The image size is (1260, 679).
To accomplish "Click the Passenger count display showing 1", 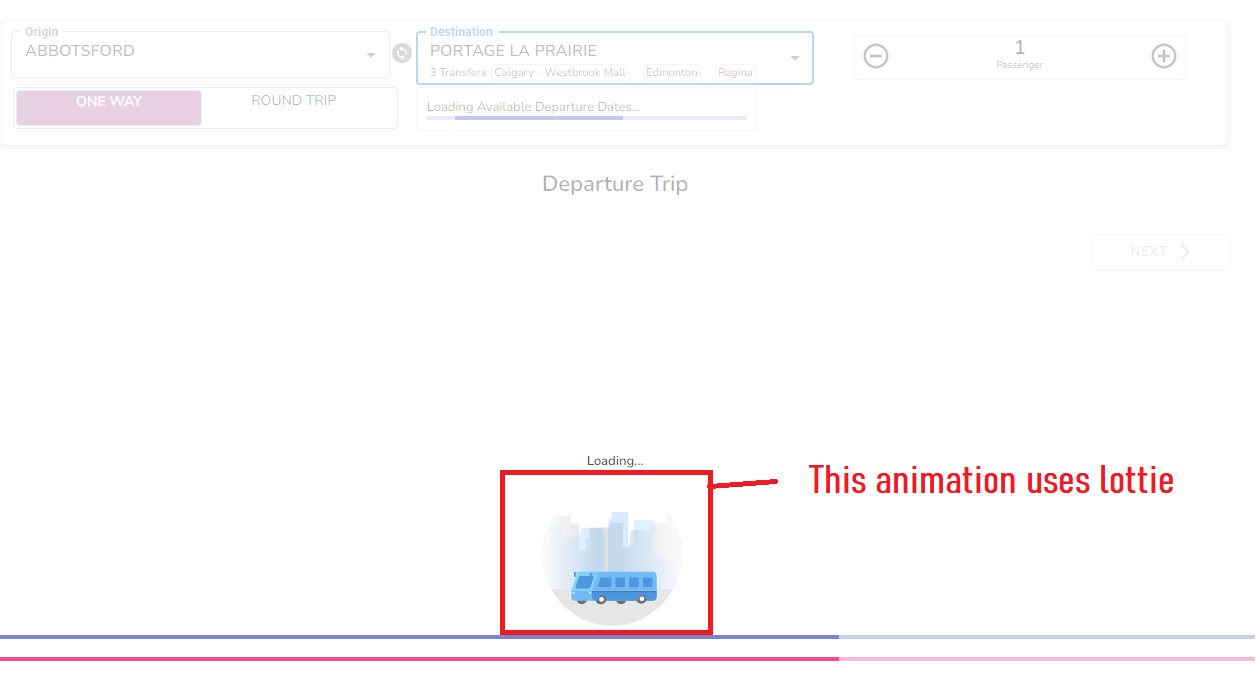I will [1019, 55].
